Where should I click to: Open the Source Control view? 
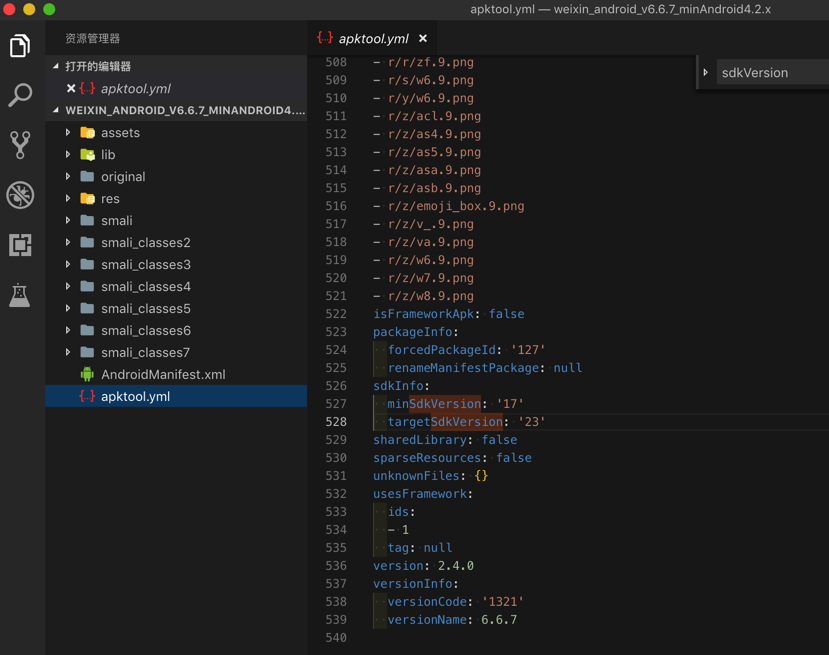pos(20,145)
